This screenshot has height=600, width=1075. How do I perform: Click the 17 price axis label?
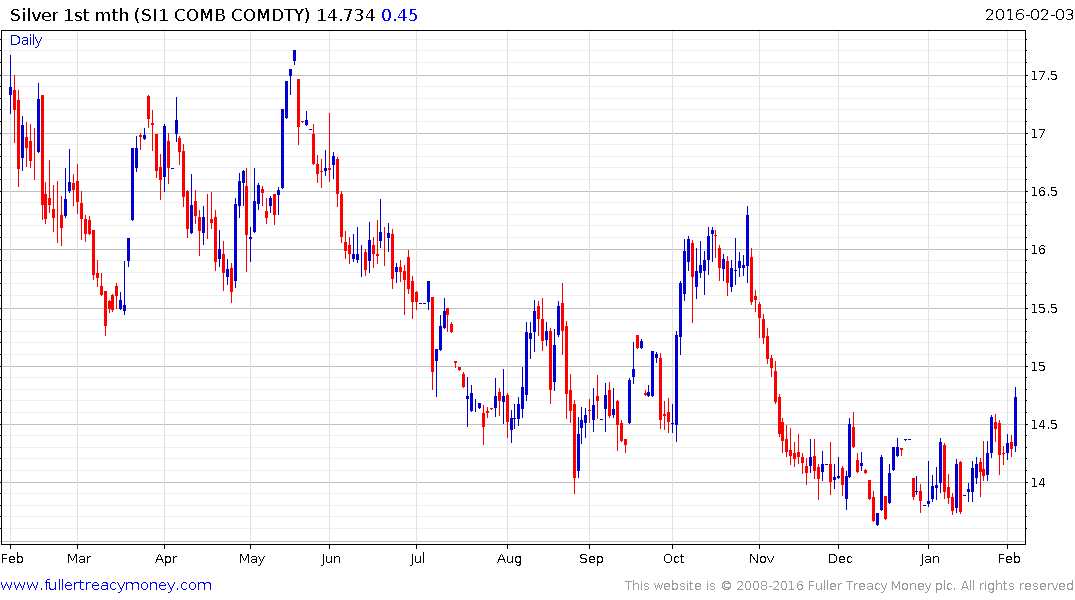click(1038, 134)
